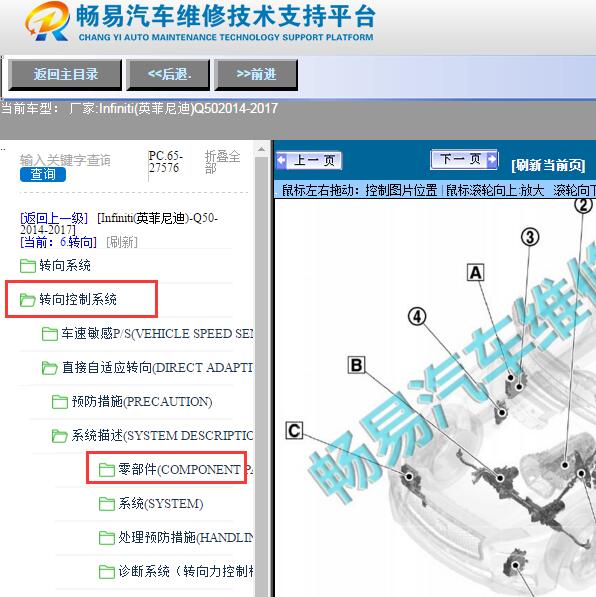Collapse the 系统描述(SYSTEM DESCRIPTIC node
This screenshot has width=596, height=597.
click(163, 435)
